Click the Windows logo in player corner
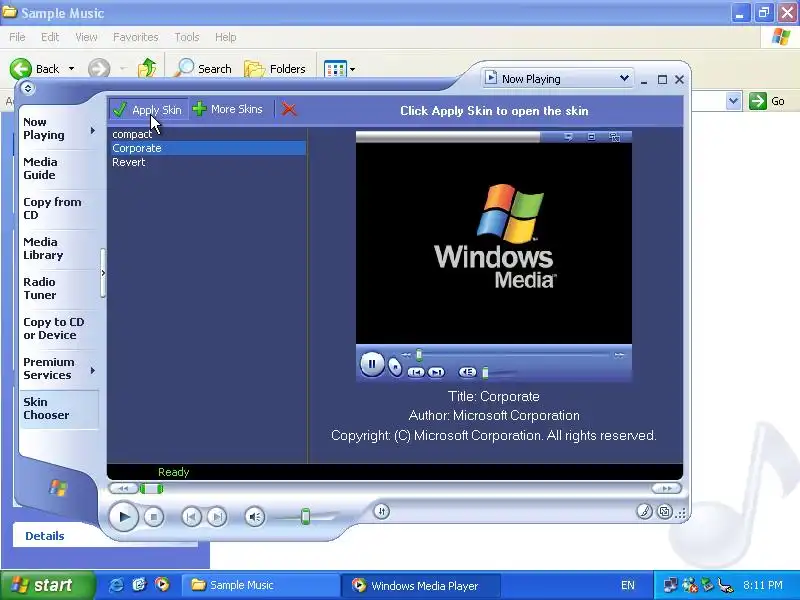 [x=58, y=488]
